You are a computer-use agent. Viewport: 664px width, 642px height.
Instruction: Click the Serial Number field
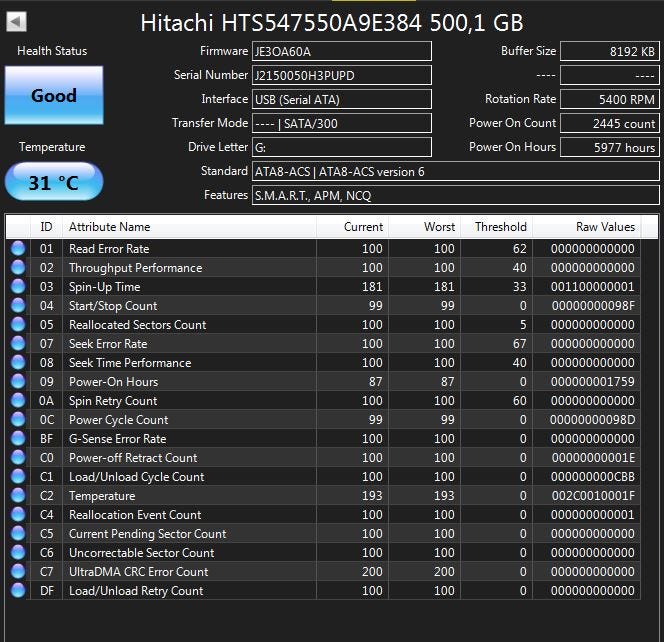pyautogui.click(x=342, y=75)
